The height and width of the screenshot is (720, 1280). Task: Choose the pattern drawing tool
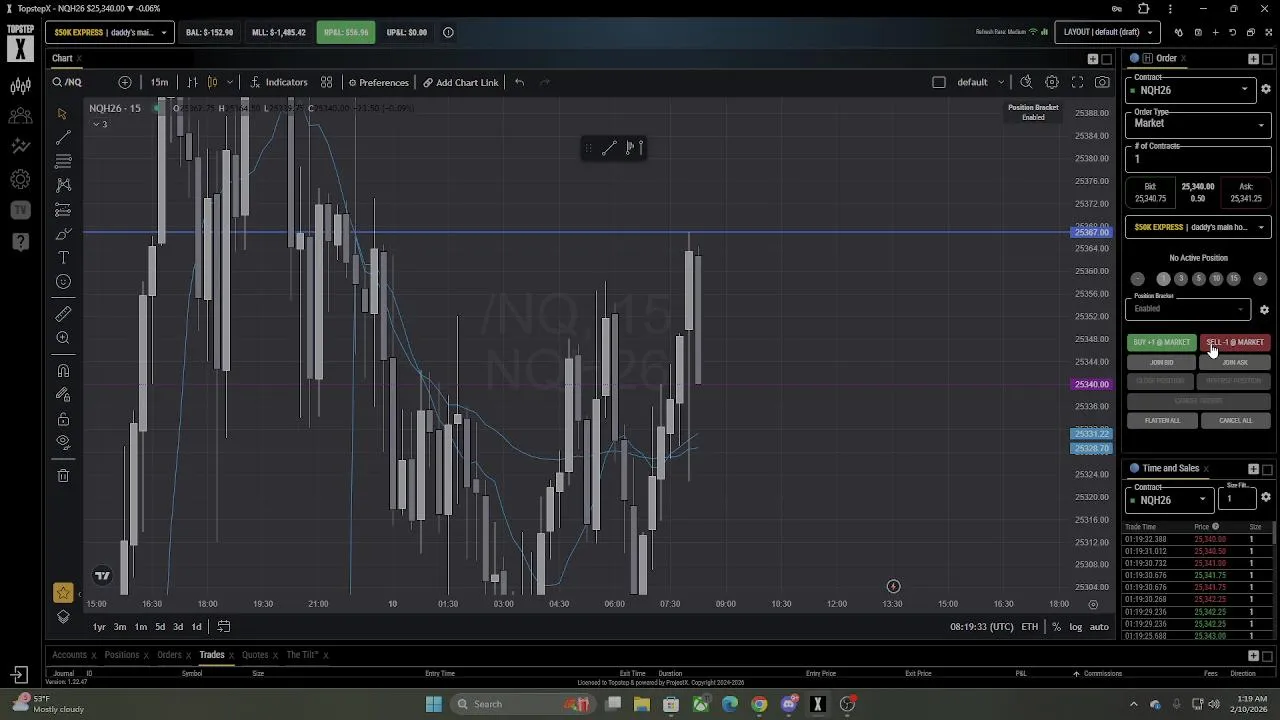[63, 185]
